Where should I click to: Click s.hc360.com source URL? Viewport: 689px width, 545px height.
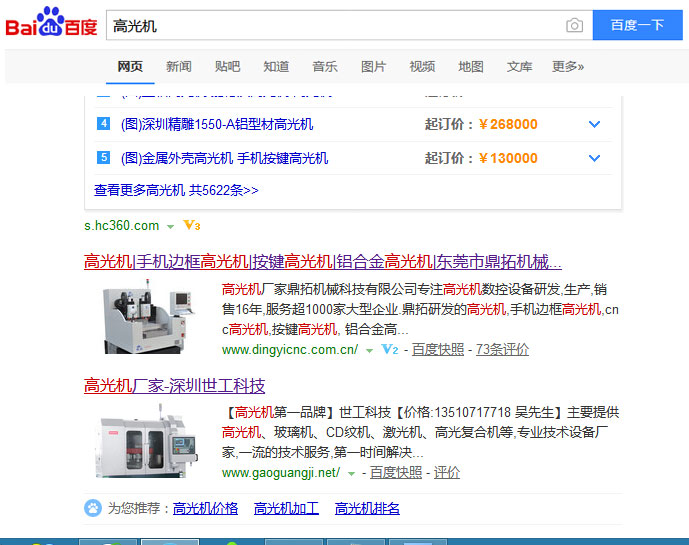[x=122, y=226]
